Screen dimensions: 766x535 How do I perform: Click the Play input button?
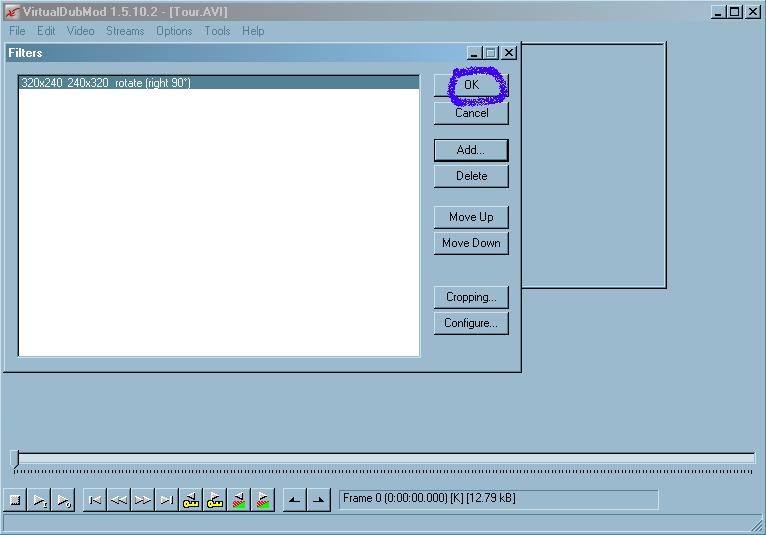(39, 500)
